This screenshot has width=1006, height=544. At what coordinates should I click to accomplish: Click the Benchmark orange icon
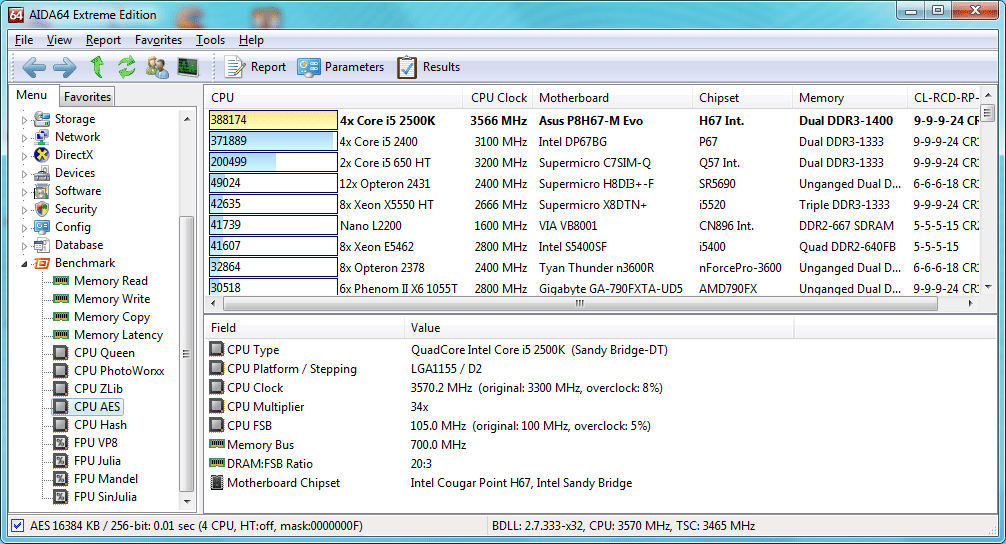(x=42, y=263)
